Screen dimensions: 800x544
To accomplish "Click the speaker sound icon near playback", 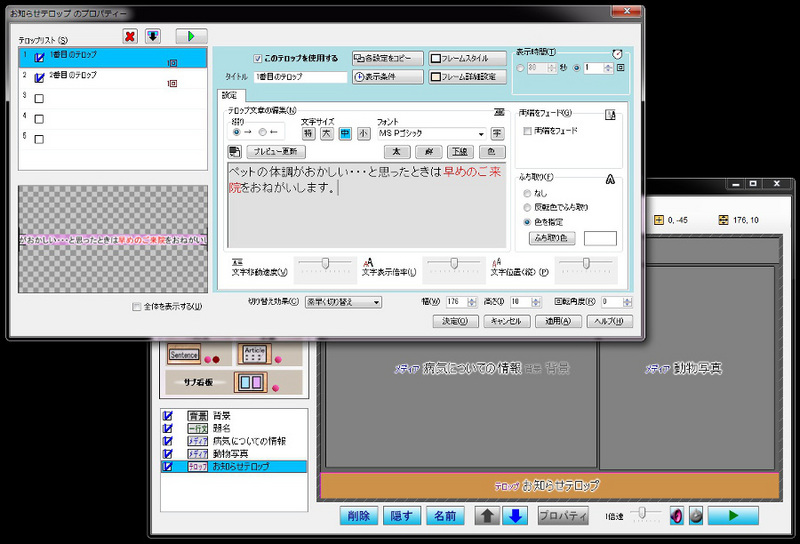I will tap(676, 516).
